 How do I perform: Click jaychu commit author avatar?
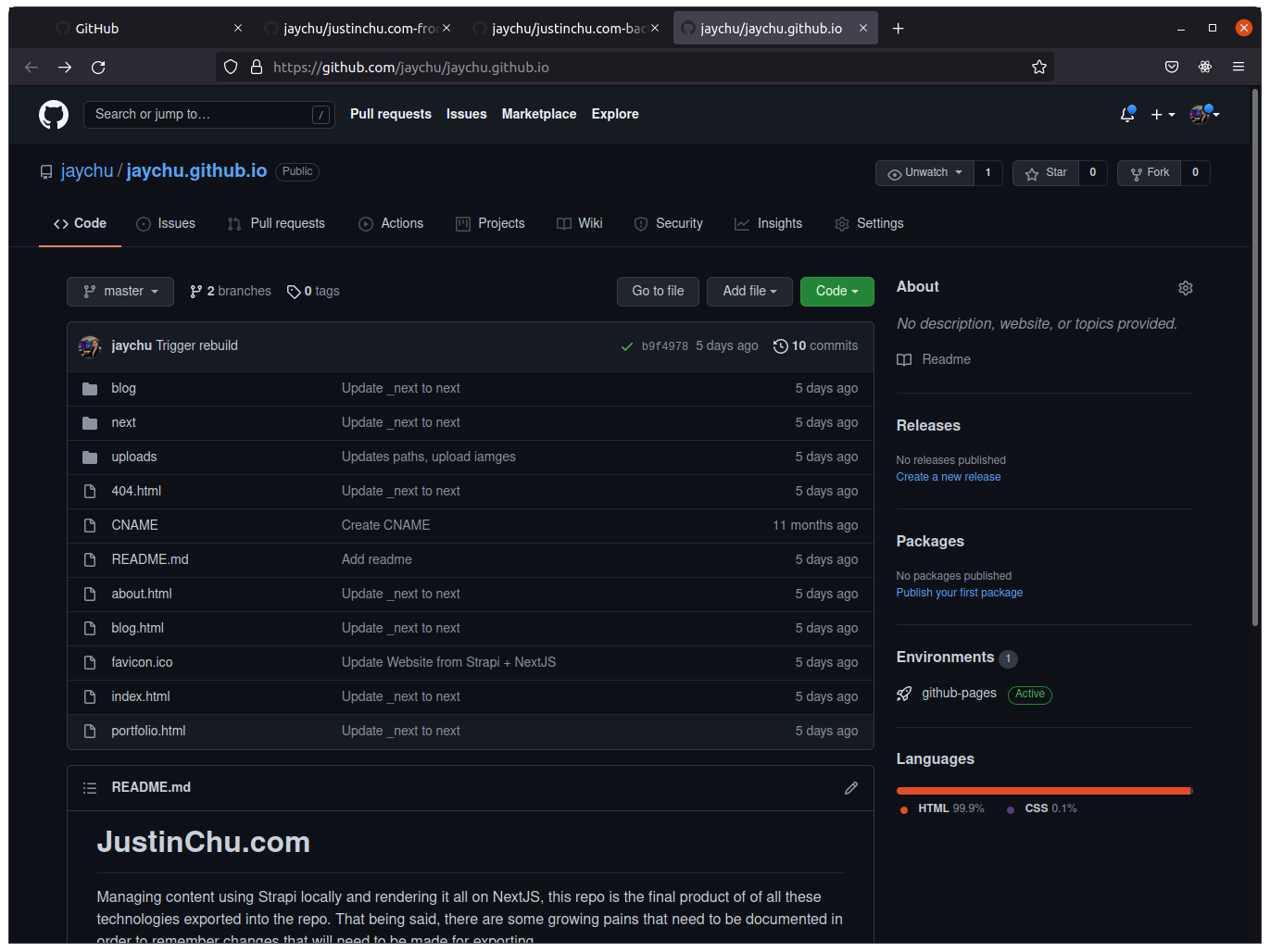[90, 346]
